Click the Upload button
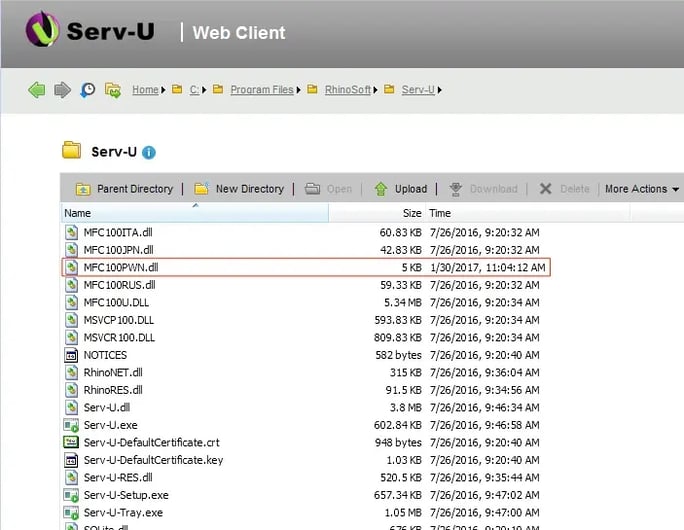684x530 pixels. click(400, 189)
